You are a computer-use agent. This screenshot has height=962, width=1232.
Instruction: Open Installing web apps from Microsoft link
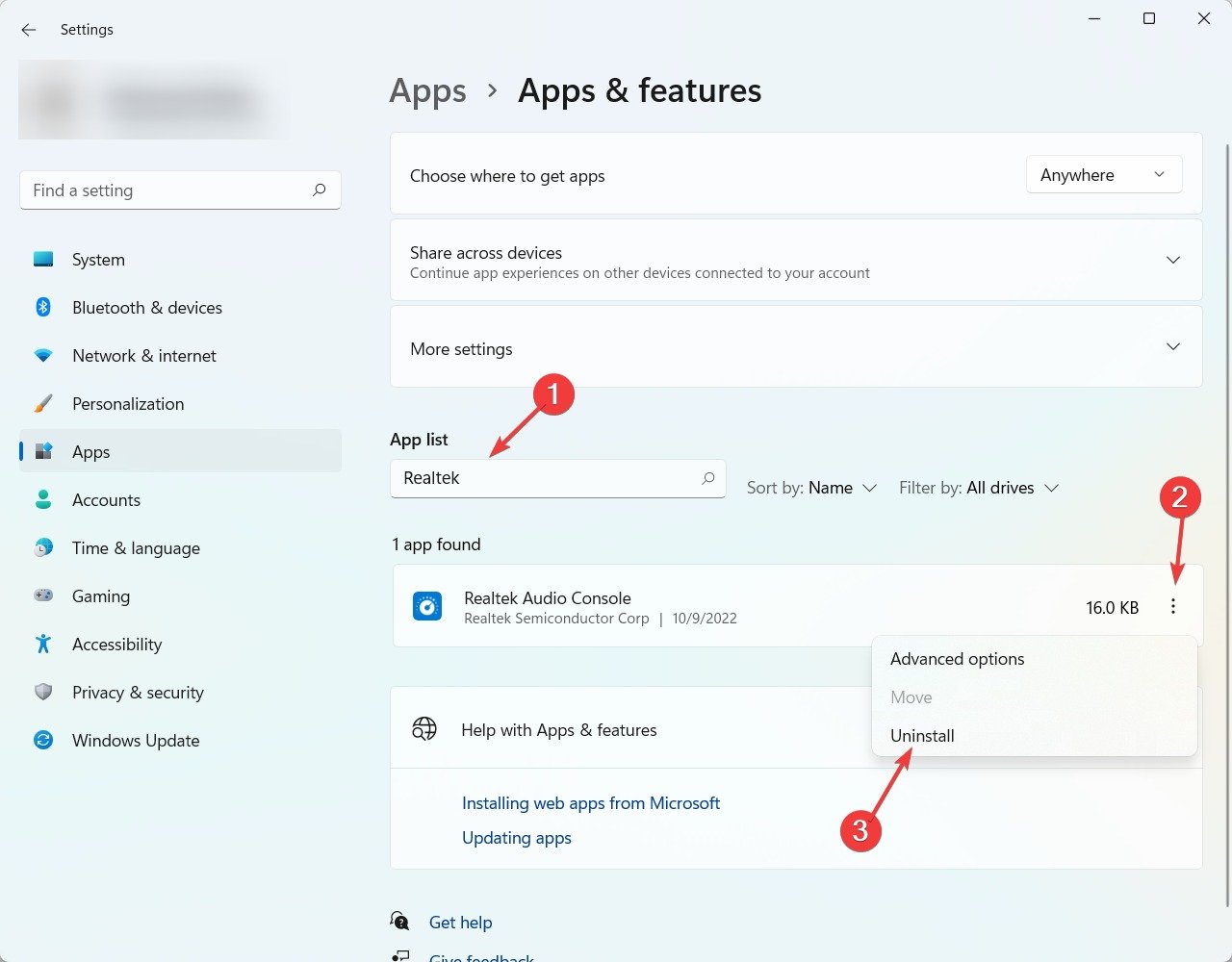click(591, 803)
